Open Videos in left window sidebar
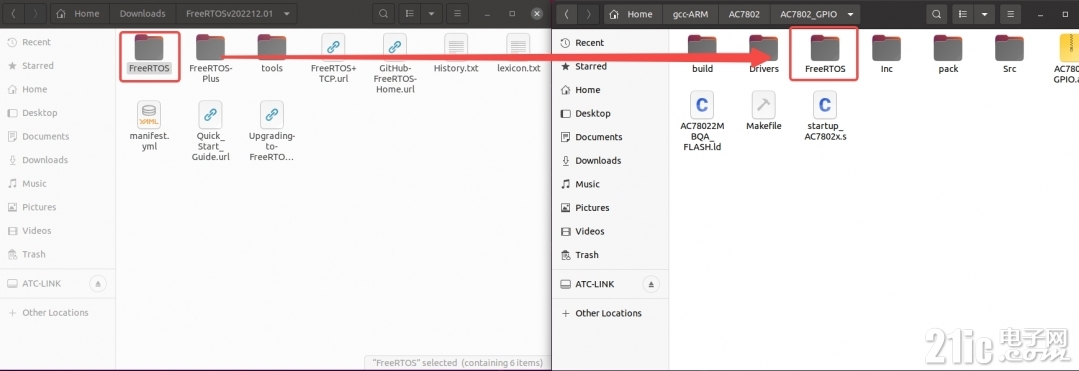This screenshot has height=371, width=1079. coord(58,231)
